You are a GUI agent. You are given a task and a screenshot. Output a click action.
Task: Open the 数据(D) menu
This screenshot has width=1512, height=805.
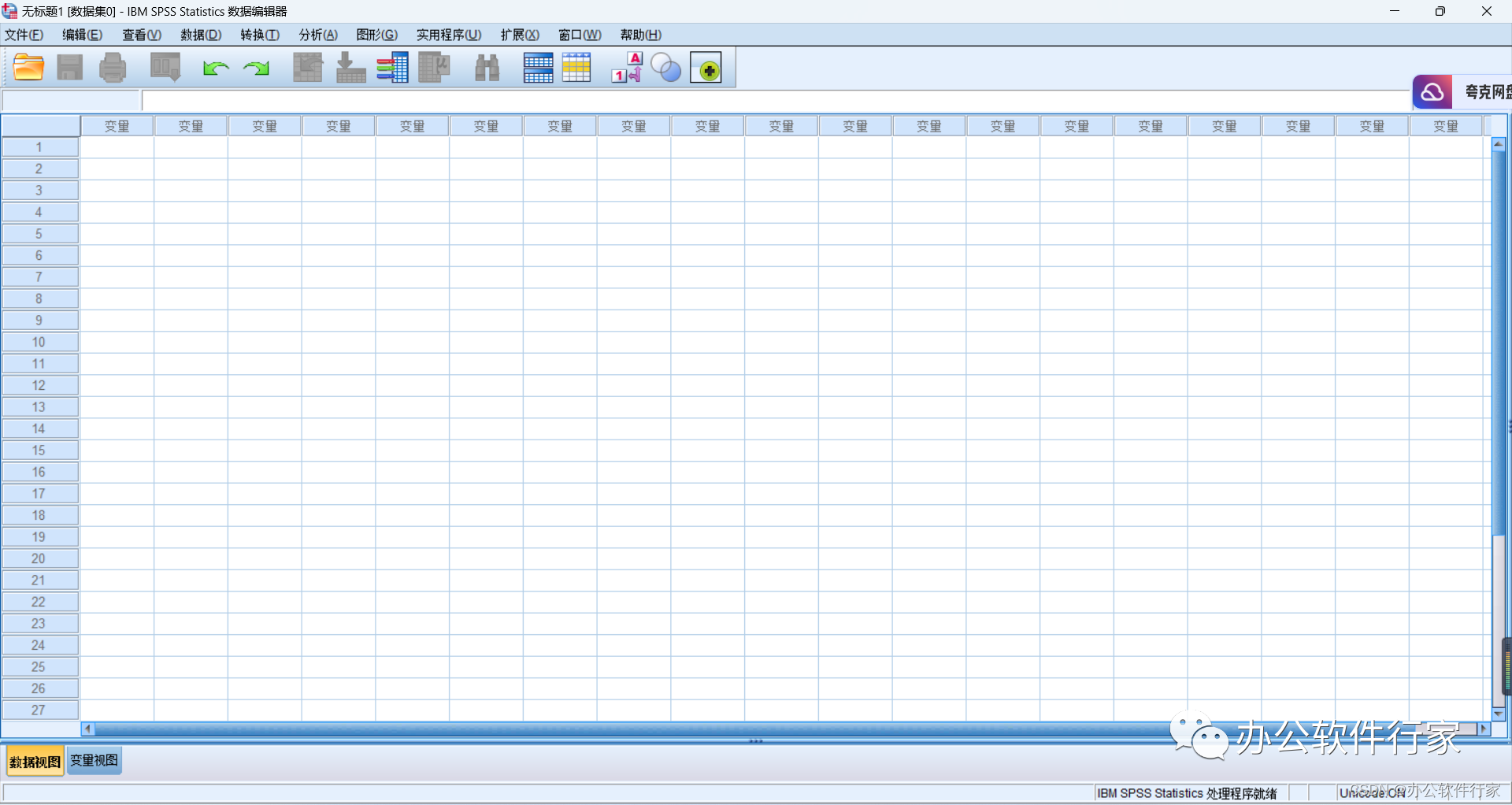[201, 35]
